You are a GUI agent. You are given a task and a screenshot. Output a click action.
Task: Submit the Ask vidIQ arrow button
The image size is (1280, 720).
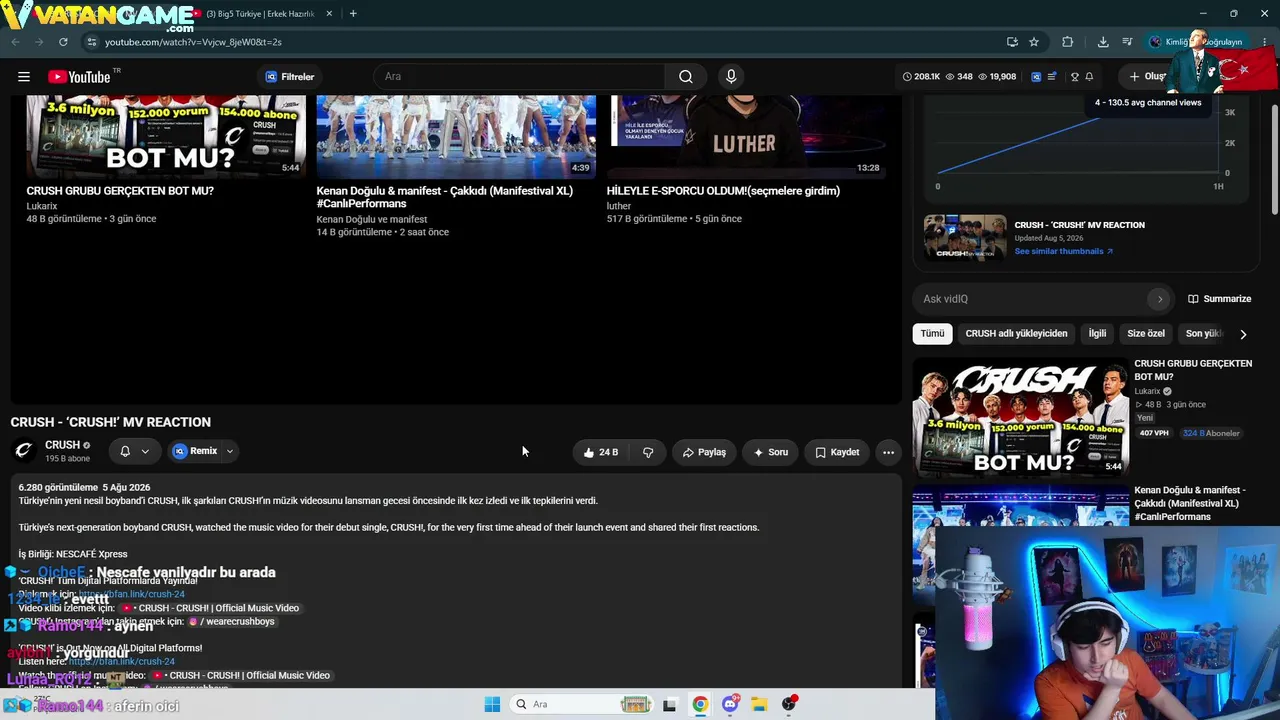point(1159,299)
